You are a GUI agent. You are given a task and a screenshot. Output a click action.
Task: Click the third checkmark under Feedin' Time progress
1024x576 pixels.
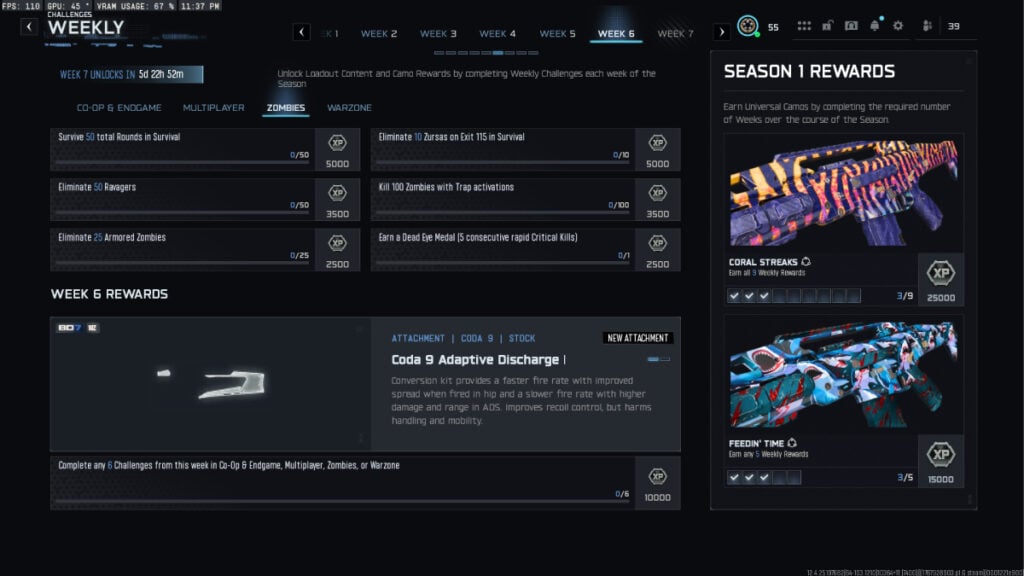(x=765, y=477)
